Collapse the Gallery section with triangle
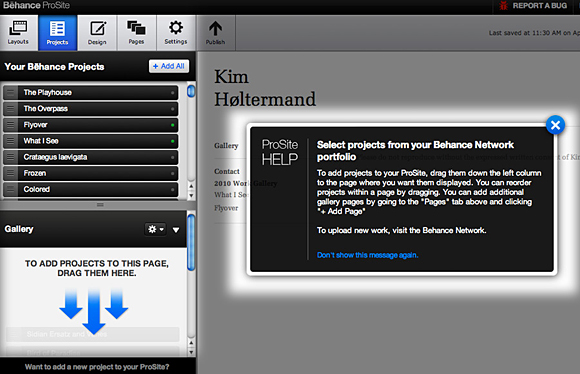 tap(176, 230)
